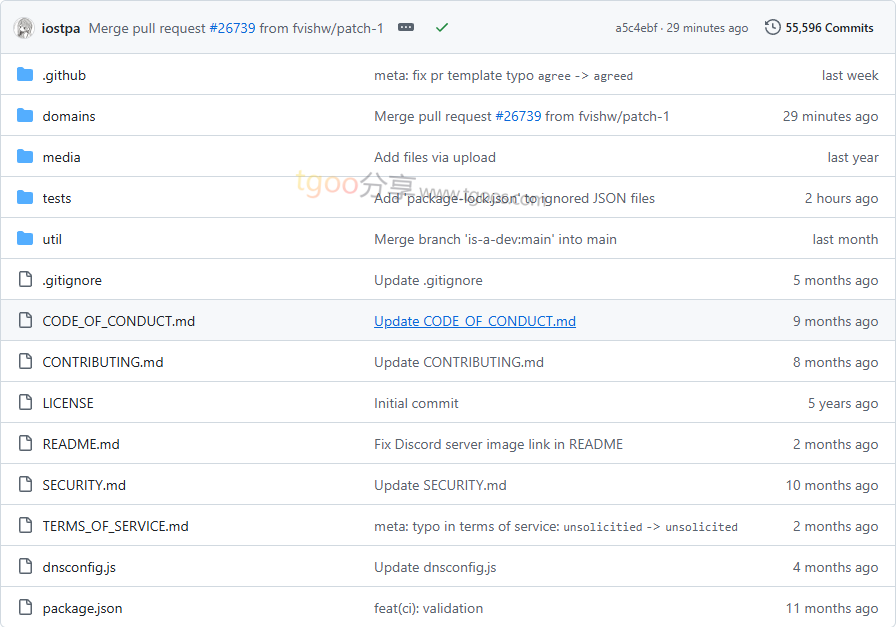View the 55,596 Commits history
Image resolution: width=896 pixels, height=628 pixels.
pyautogui.click(x=829, y=28)
